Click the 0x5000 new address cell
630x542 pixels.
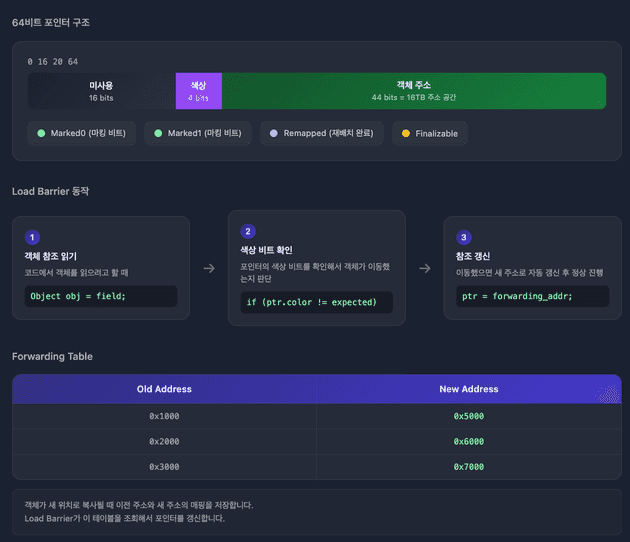468,416
